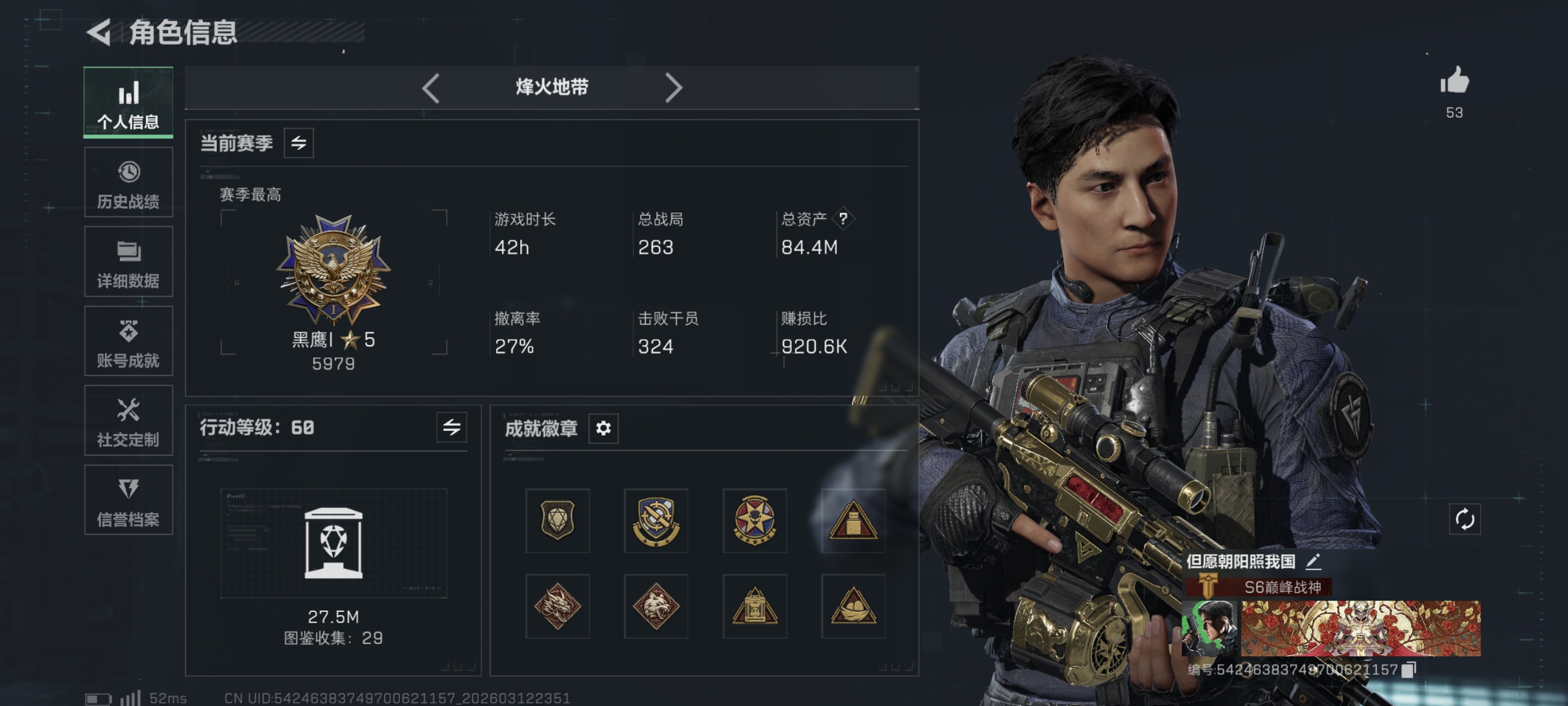Click the rotate character model icon

[x=1464, y=519]
